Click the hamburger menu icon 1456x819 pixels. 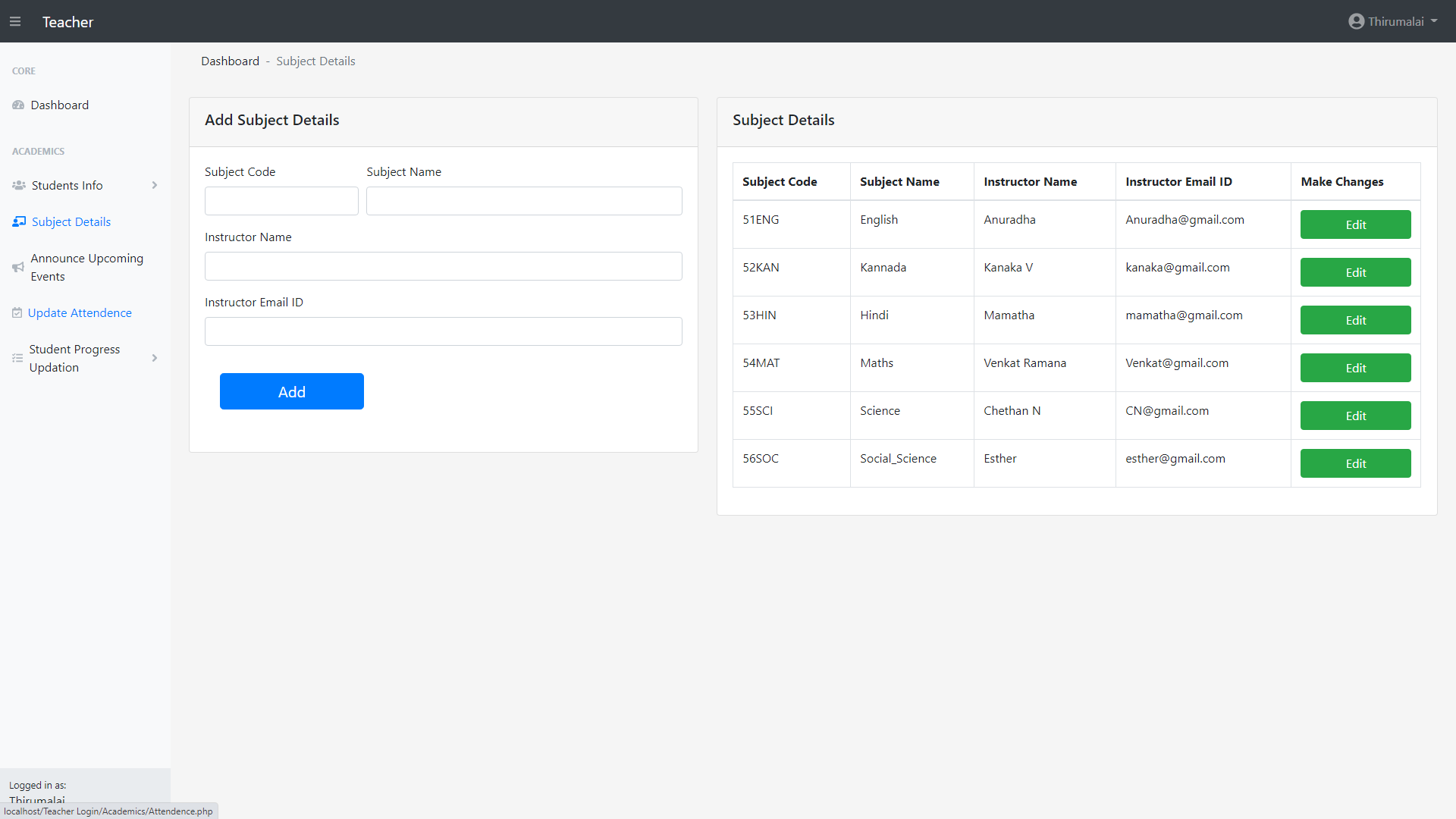coord(15,22)
